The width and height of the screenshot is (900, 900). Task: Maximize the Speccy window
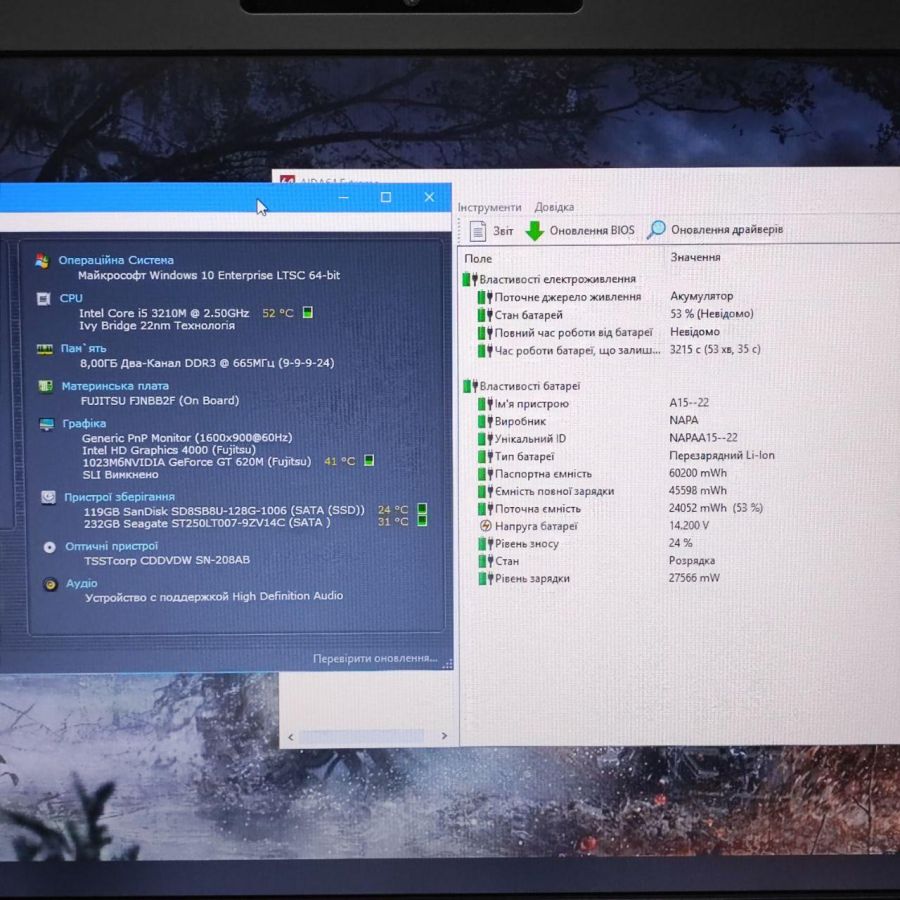click(386, 197)
